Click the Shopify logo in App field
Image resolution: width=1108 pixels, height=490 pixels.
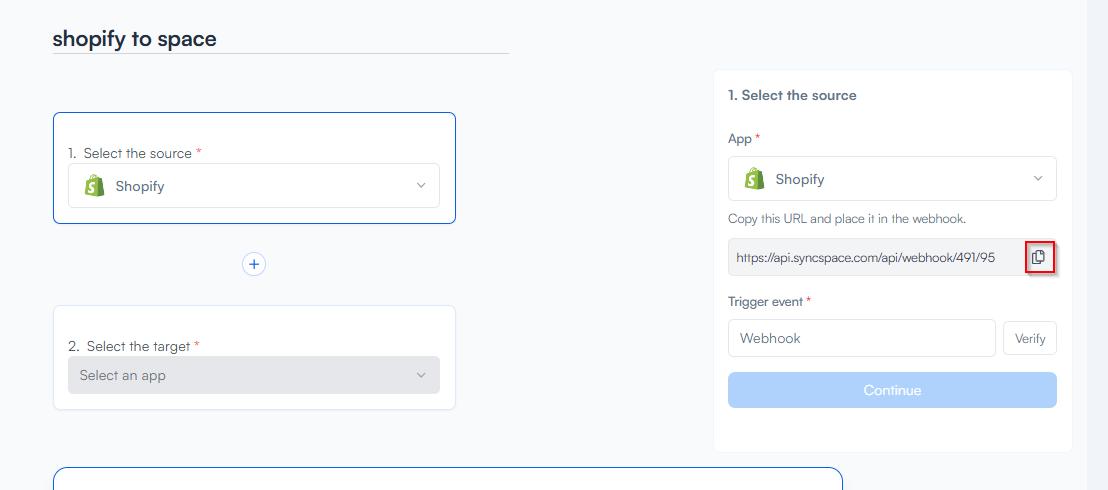pyautogui.click(x=755, y=179)
